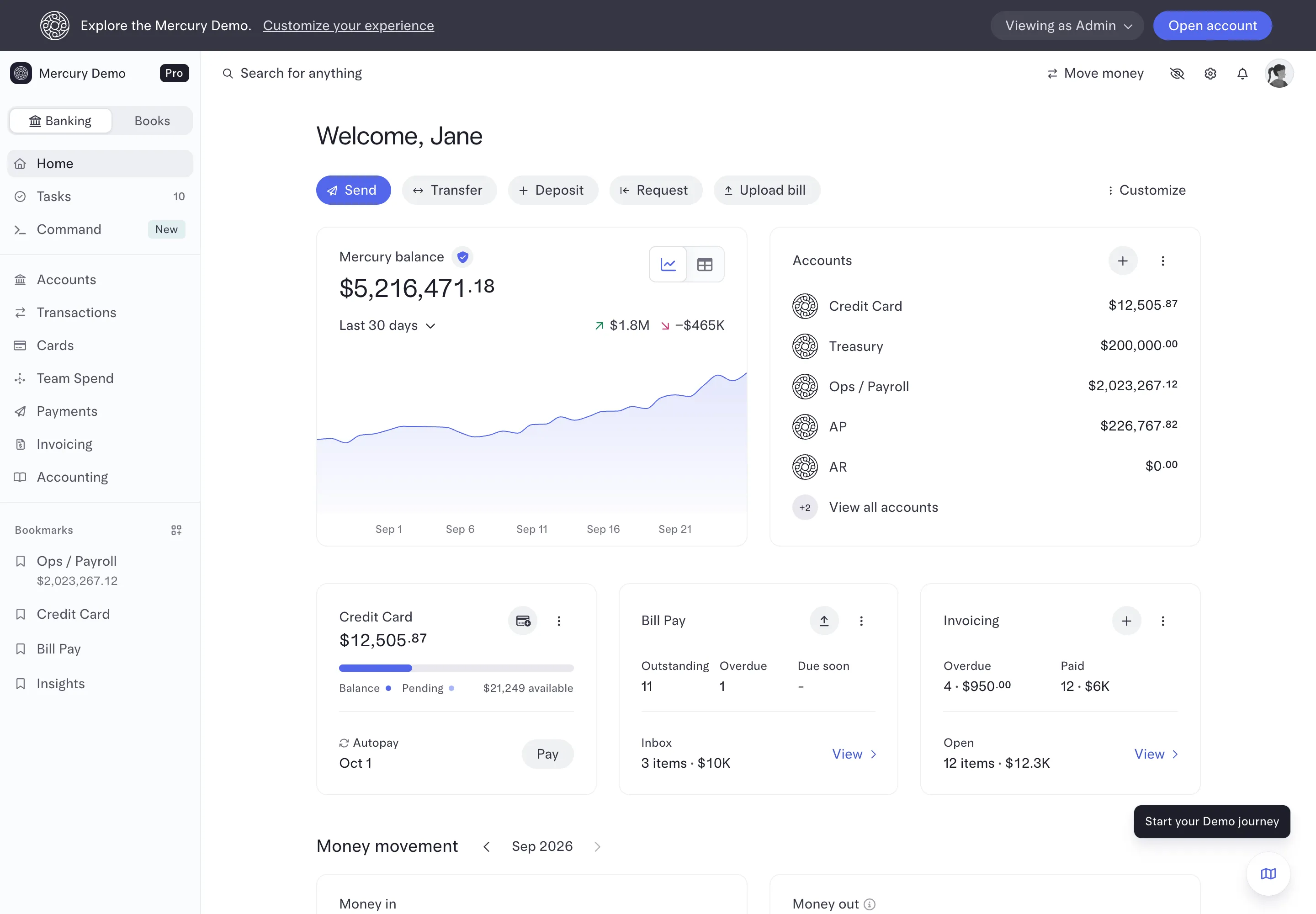Click the Request button
The image size is (1316, 914).
[x=656, y=190]
